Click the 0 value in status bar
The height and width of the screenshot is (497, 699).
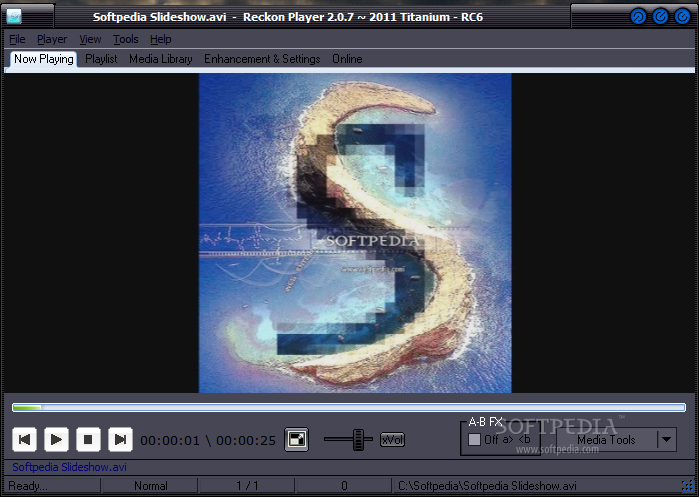point(344,486)
